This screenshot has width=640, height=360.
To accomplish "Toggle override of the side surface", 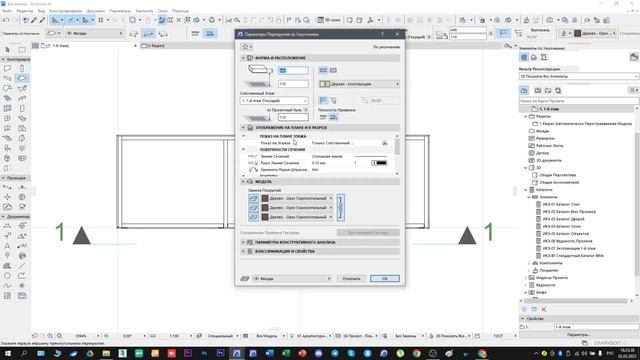I will coord(253,208).
